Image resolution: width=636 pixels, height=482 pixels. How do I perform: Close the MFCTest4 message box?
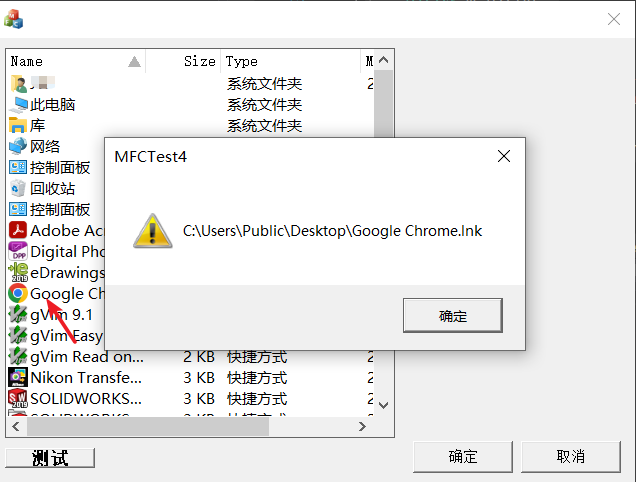coord(504,156)
